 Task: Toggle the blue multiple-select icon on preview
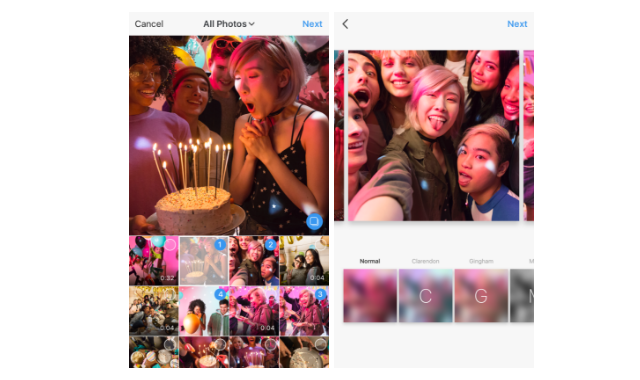[314, 222]
